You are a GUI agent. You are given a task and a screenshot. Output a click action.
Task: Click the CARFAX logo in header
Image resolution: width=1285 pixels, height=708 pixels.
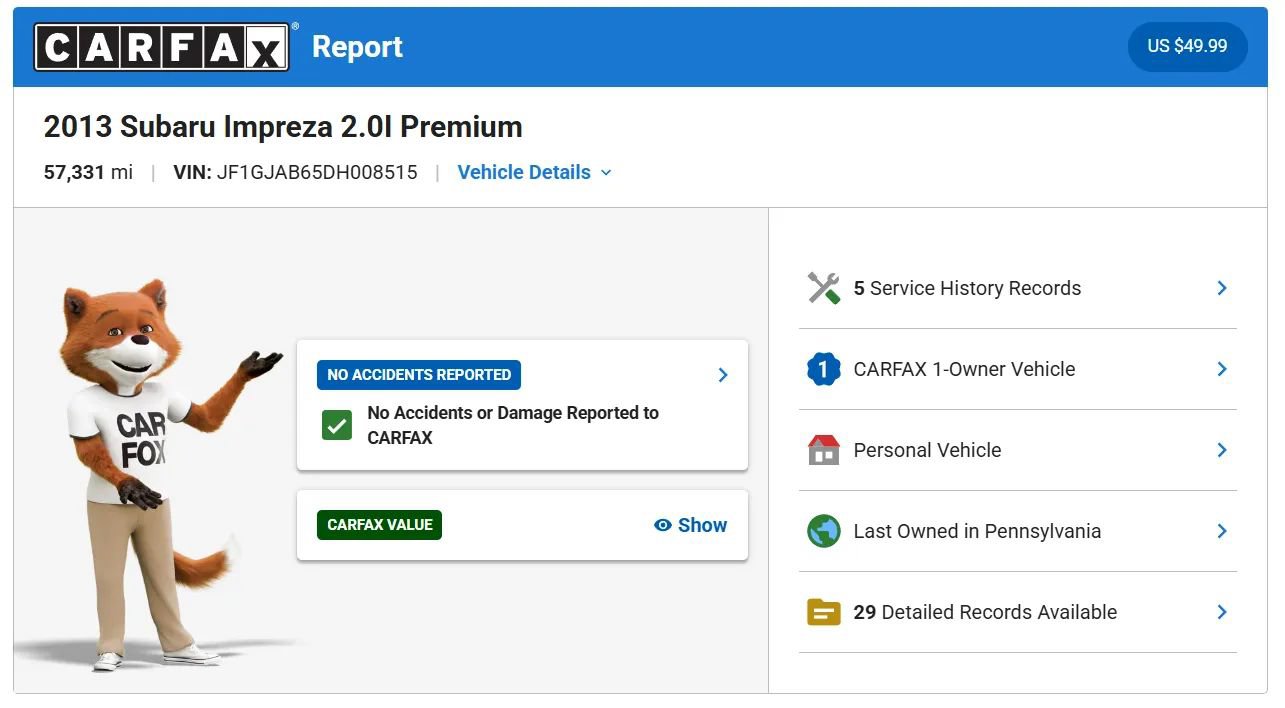click(x=162, y=47)
